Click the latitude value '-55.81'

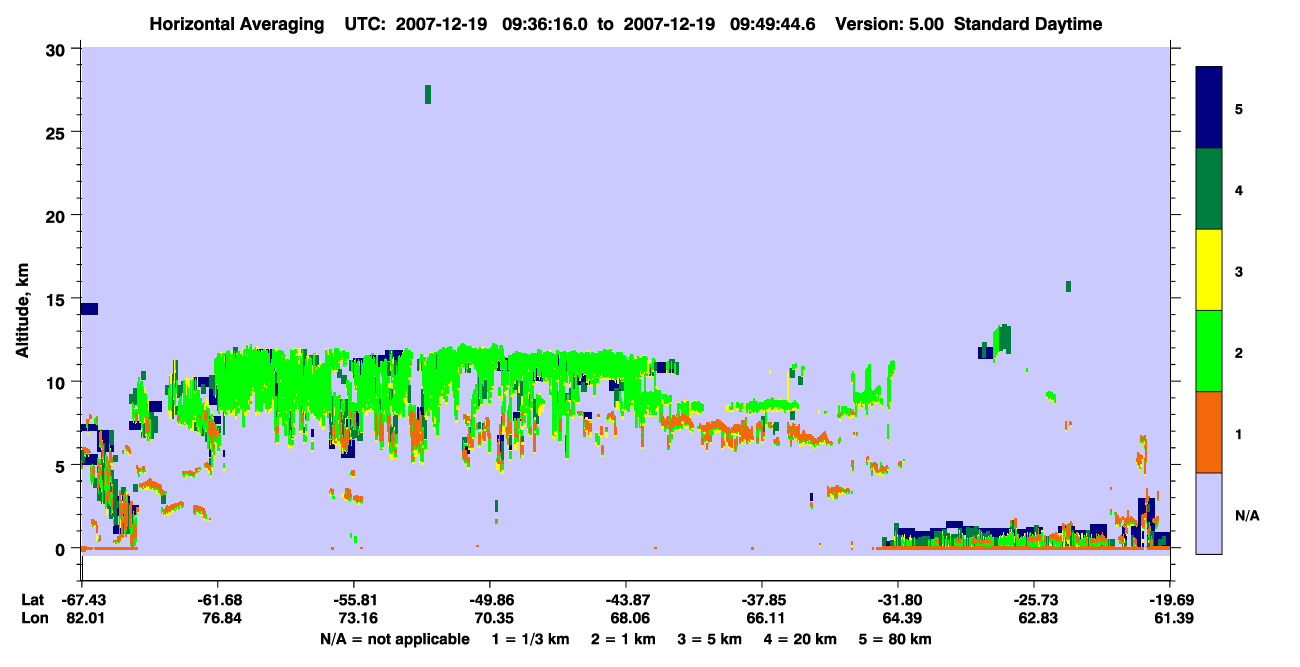354,600
